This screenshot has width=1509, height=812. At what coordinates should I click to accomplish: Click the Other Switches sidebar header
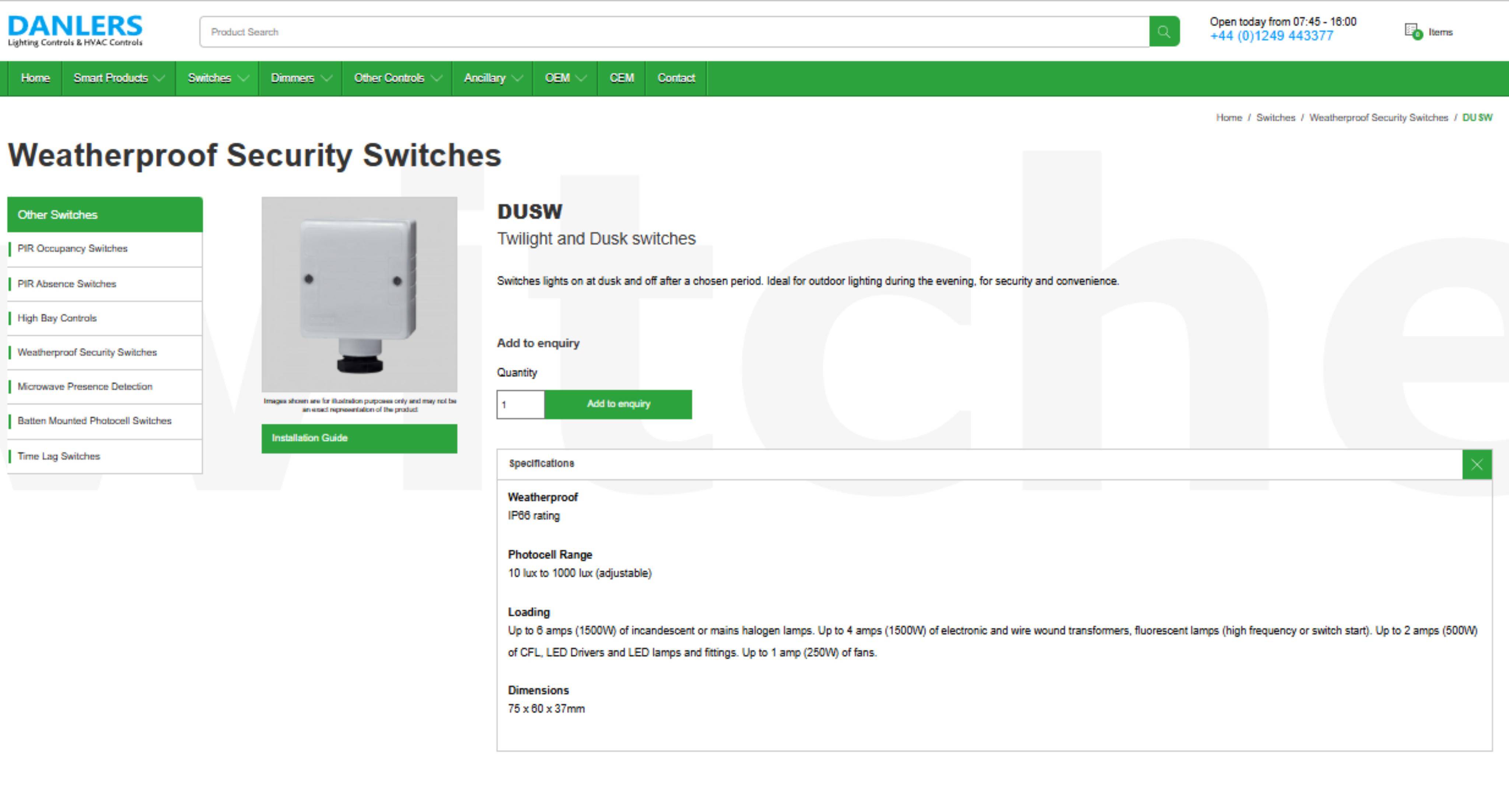105,215
